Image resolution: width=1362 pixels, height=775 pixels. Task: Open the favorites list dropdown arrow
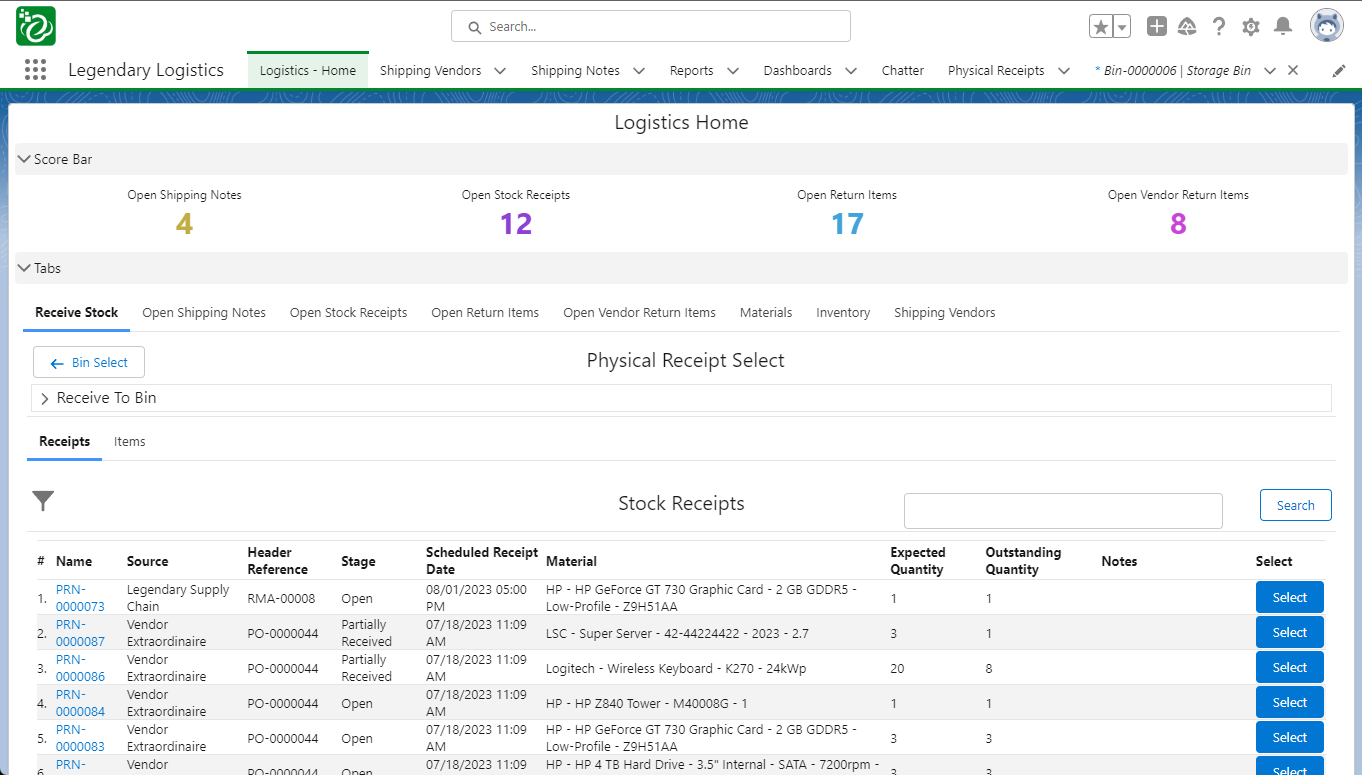[1122, 27]
